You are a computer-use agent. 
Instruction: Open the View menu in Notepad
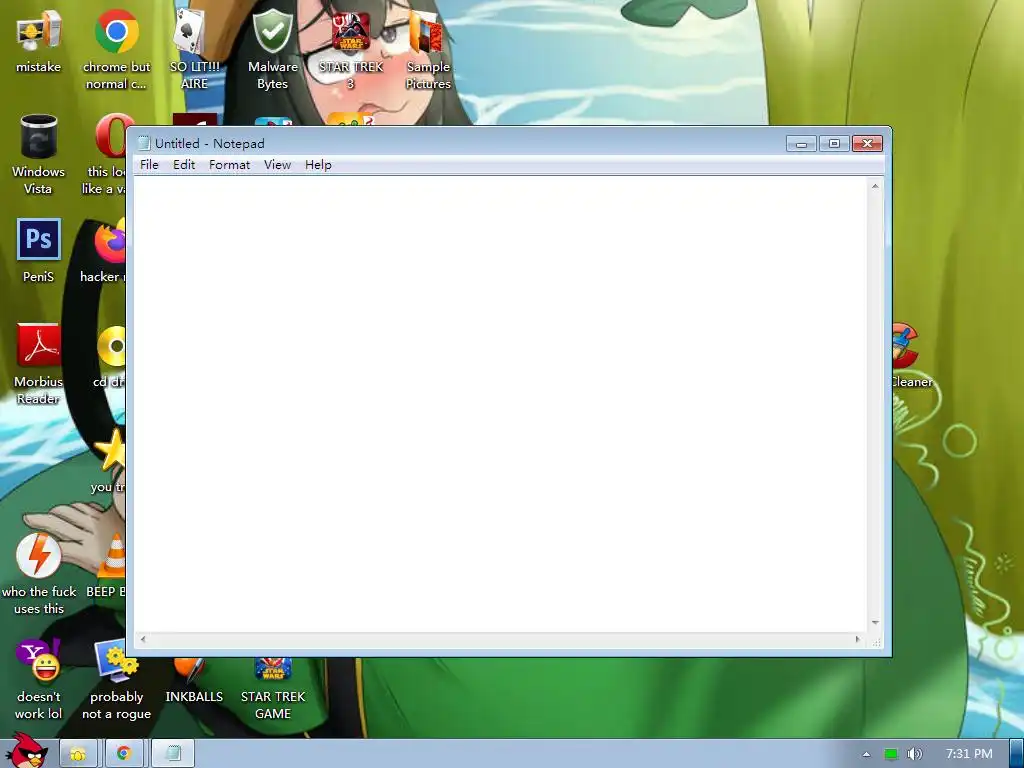[277, 165]
